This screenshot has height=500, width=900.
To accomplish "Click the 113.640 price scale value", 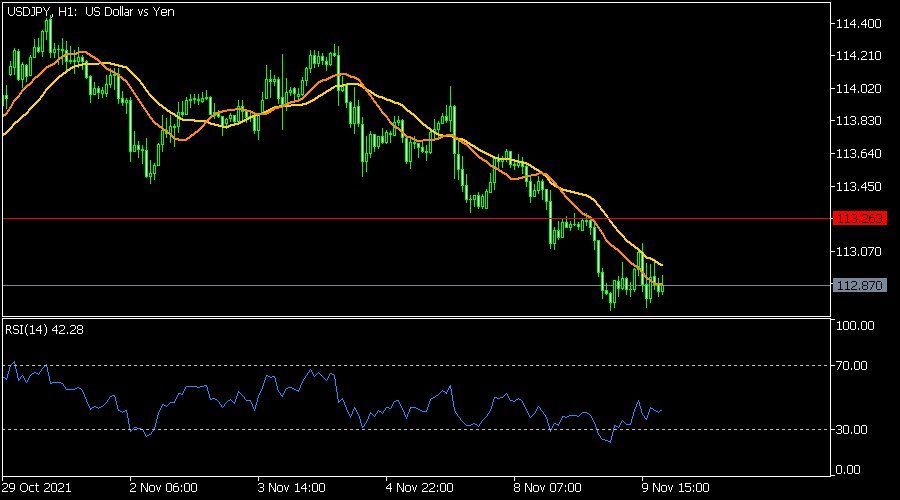I will click(x=859, y=153).
